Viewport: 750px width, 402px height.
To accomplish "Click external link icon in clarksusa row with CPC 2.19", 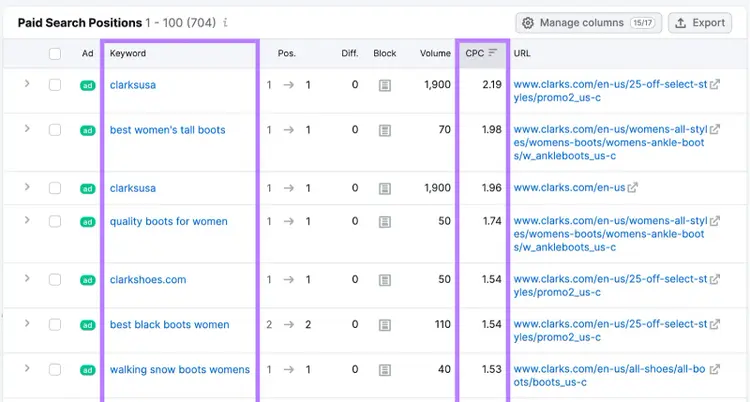I will click(x=715, y=84).
